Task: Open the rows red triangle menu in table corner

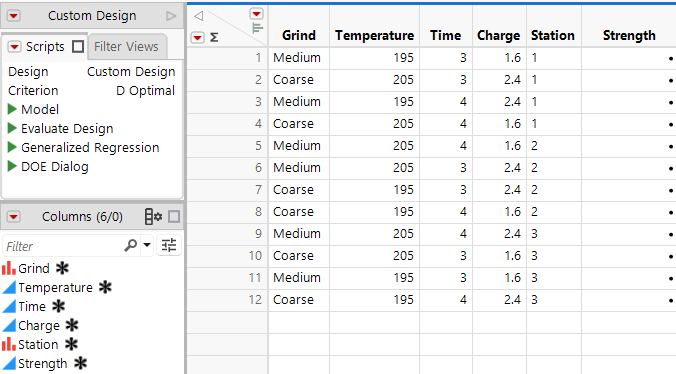Action: [197, 37]
